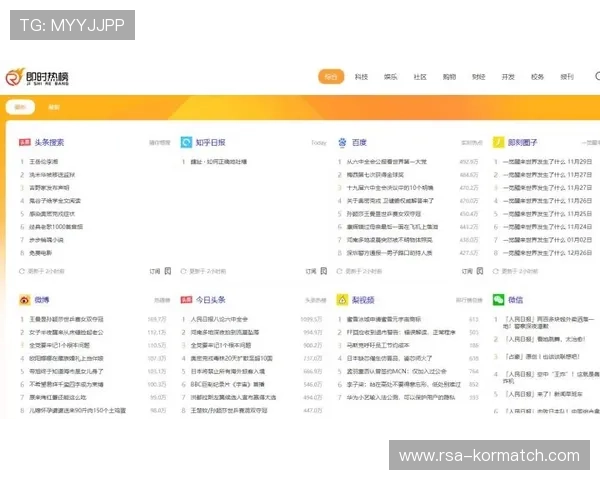Open the 百度 card title link
This screenshot has height=480, width=600.
359,142
